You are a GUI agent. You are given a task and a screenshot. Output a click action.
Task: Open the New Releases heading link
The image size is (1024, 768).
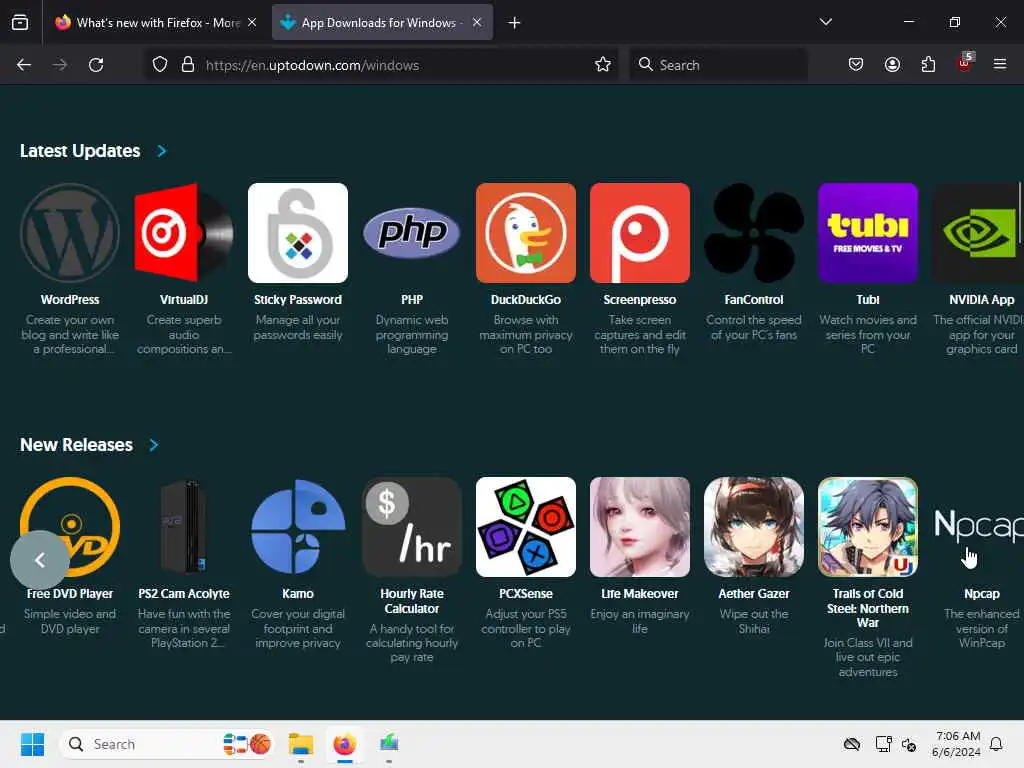[x=76, y=445]
